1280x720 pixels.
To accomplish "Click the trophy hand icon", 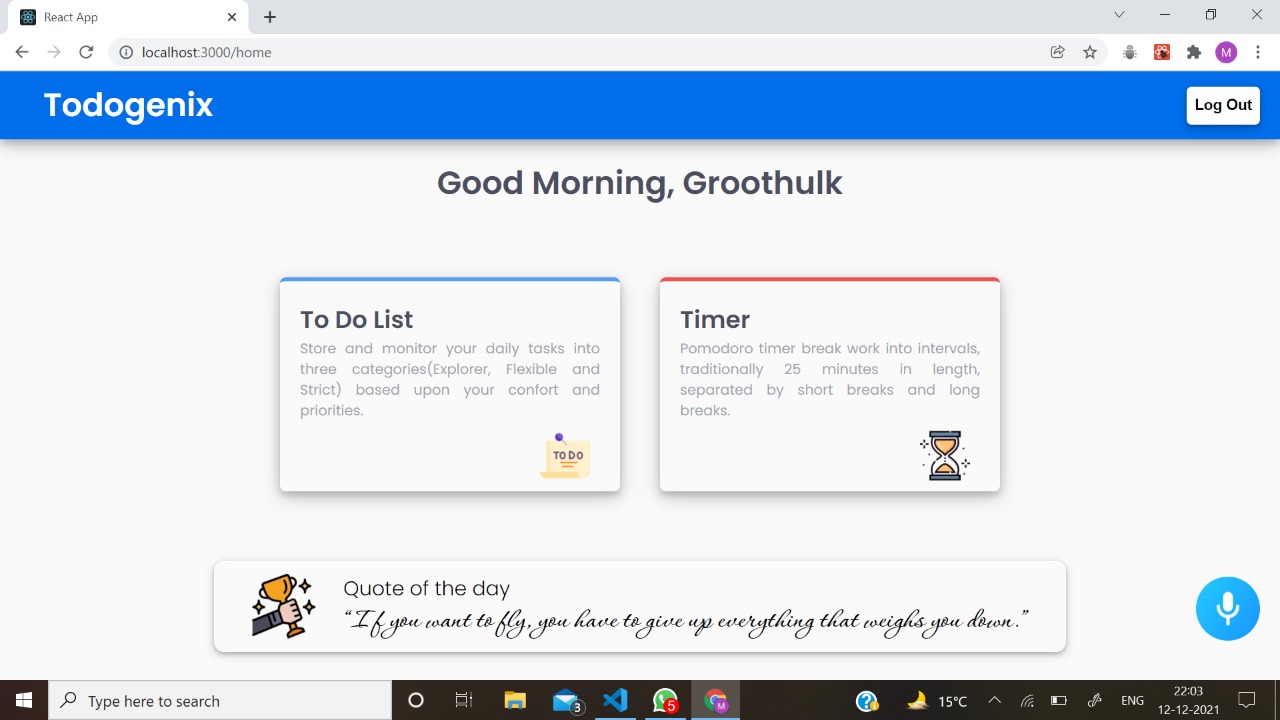I will (283, 606).
